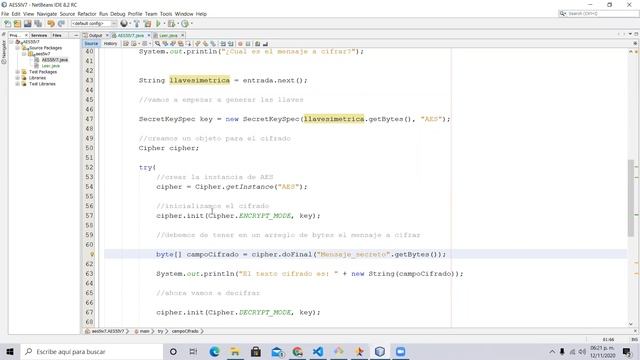
Task: Switch editor to Source view
Action: point(91,44)
